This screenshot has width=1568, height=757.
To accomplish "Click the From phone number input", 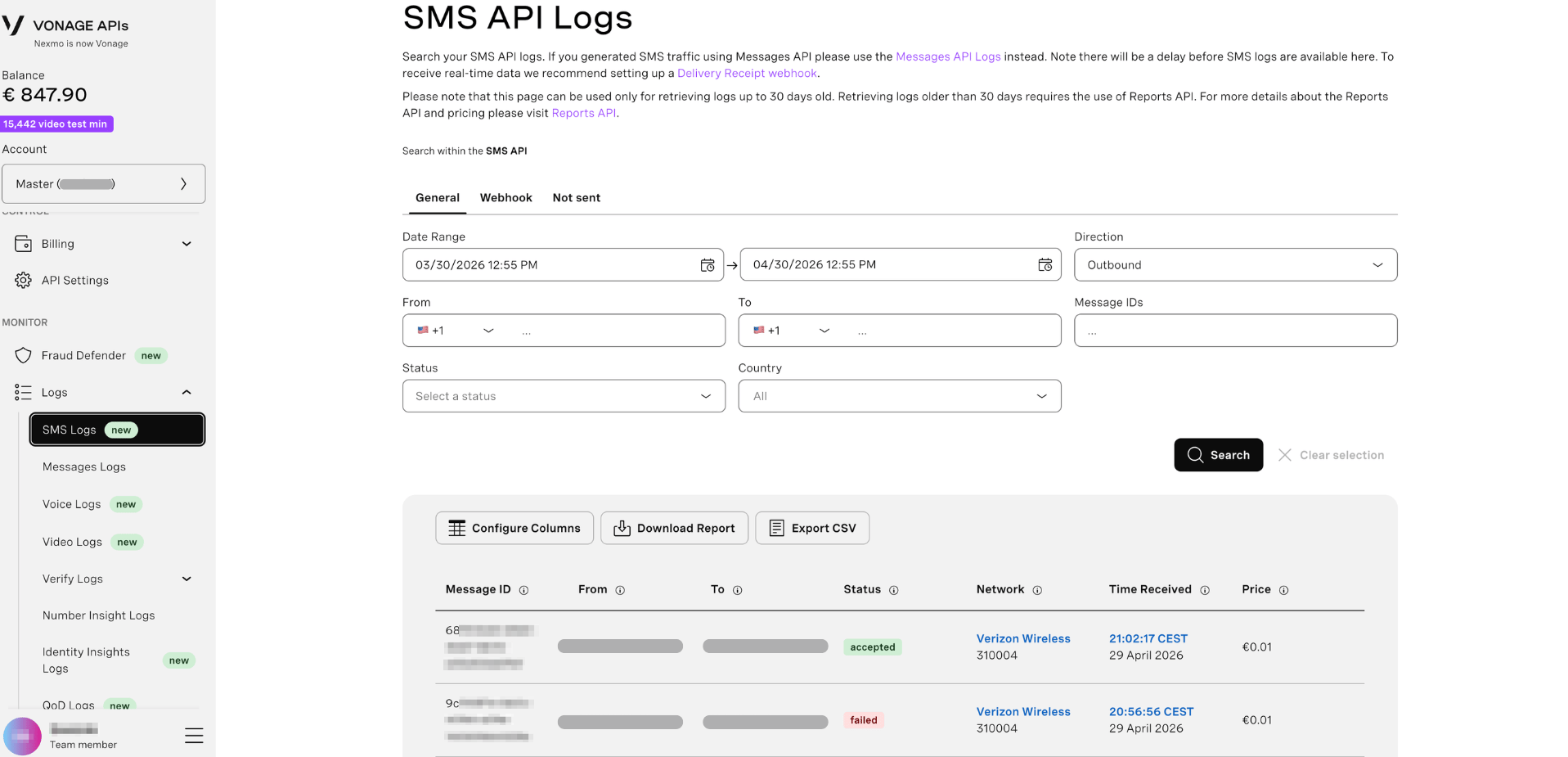I will (618, 331).
